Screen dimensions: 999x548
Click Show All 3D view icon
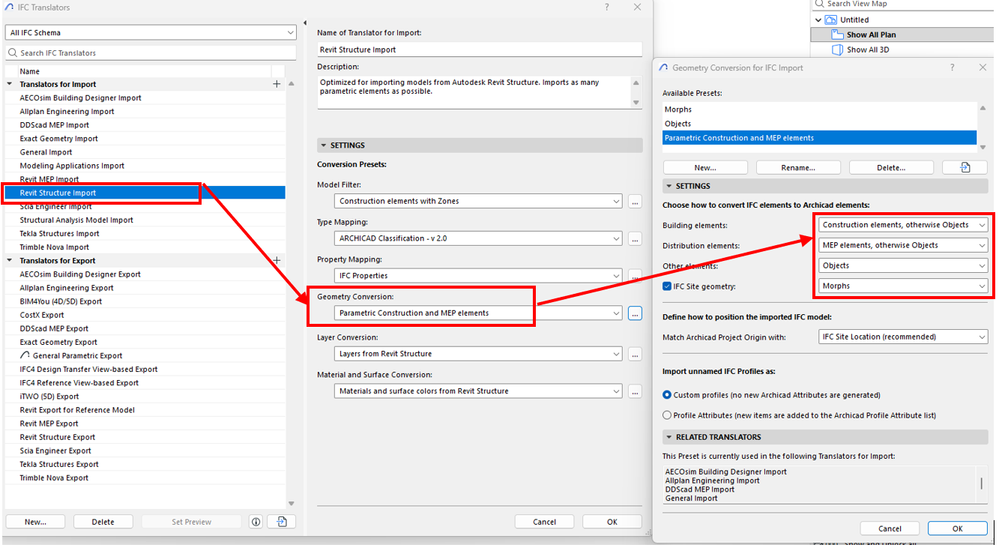pos(837,49)
